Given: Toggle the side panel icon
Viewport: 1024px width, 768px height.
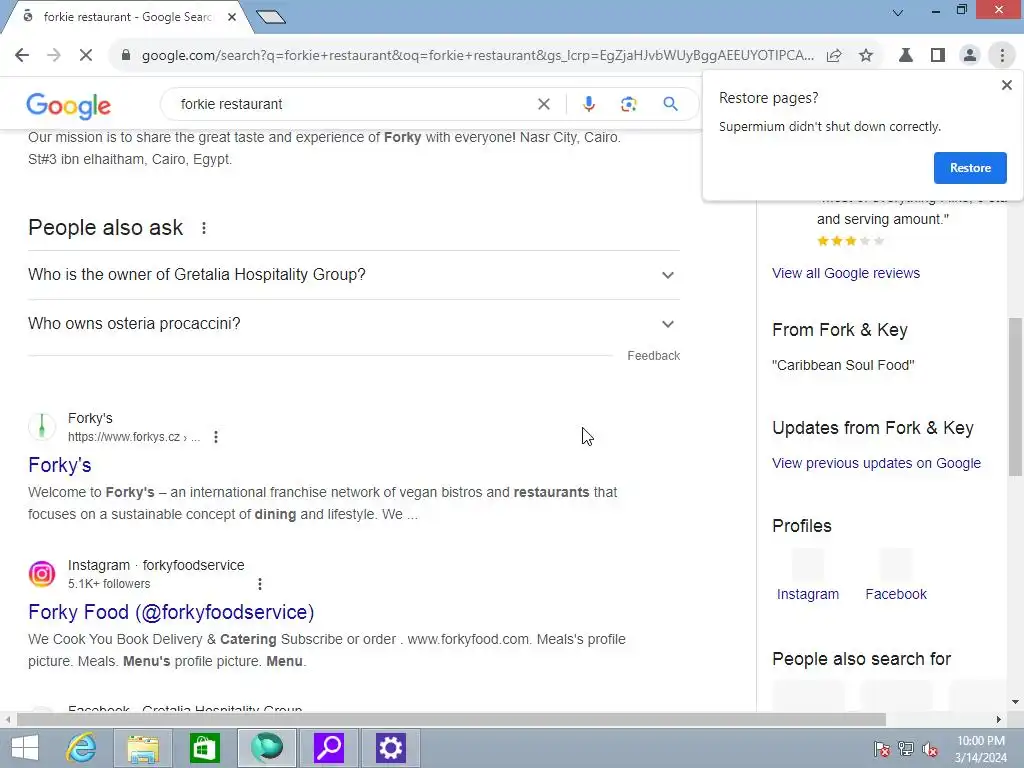Looking at the screenshot, I should coord(938,56).
